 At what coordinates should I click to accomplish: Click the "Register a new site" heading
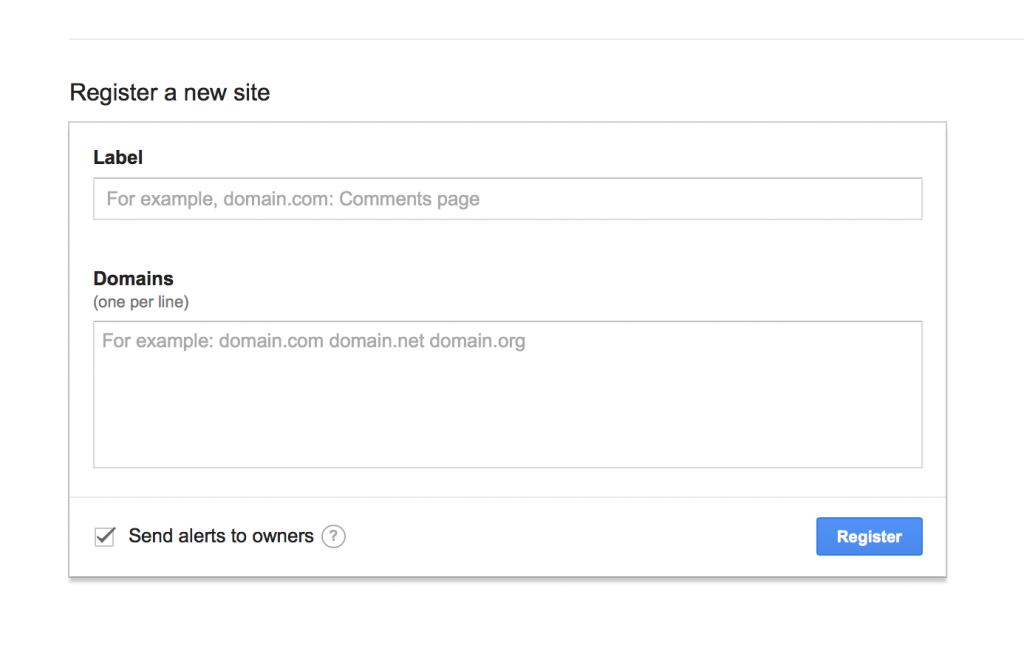pyautogui.click(x=170, y=93)
